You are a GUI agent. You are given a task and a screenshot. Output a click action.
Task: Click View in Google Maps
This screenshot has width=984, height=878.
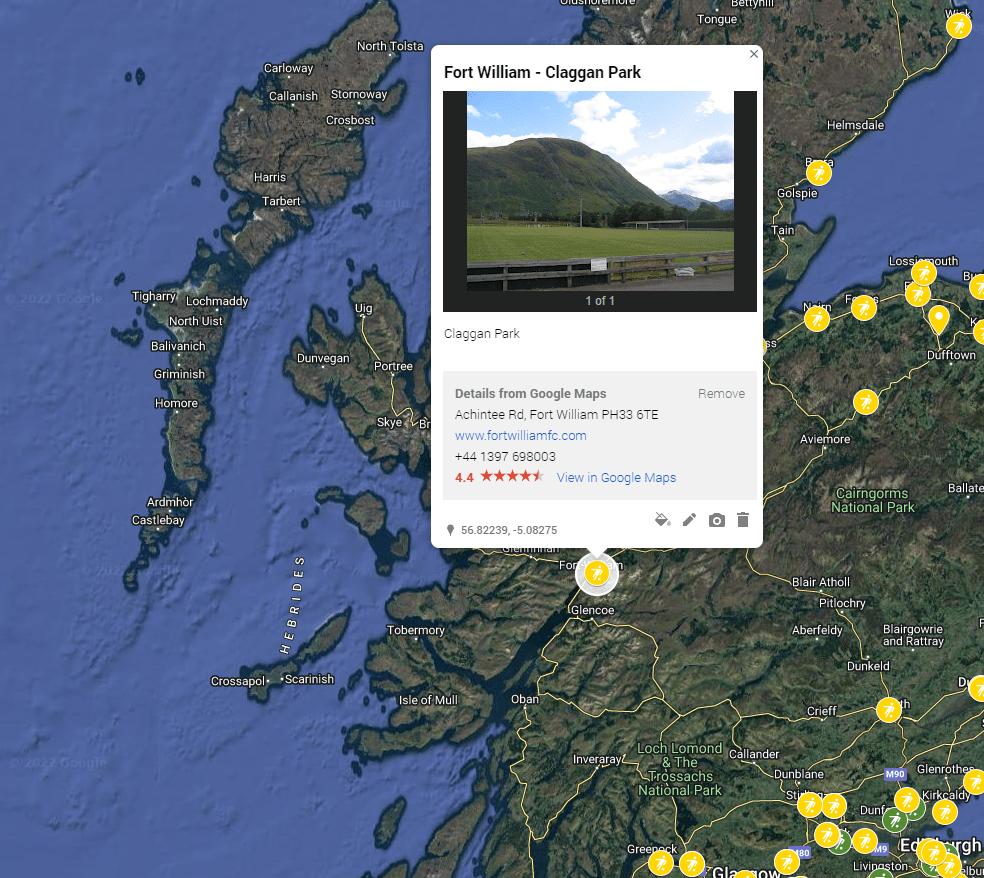616,477
